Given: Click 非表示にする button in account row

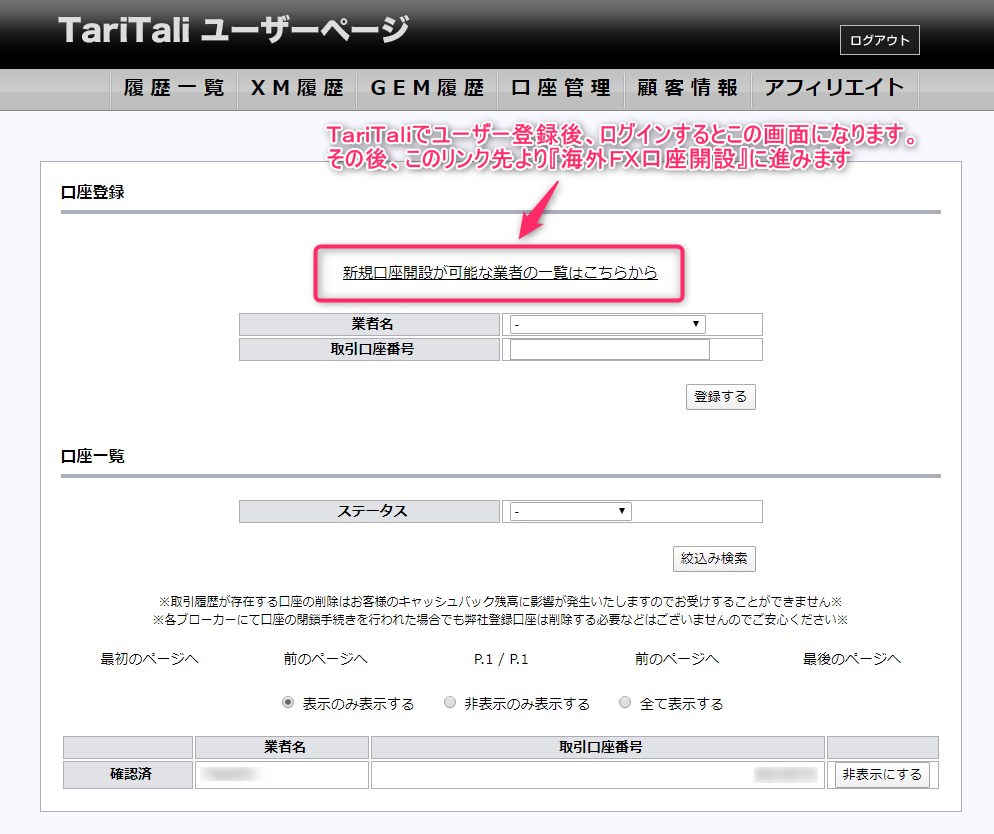Looking at the screenshot, I should [x=881, y=775].
